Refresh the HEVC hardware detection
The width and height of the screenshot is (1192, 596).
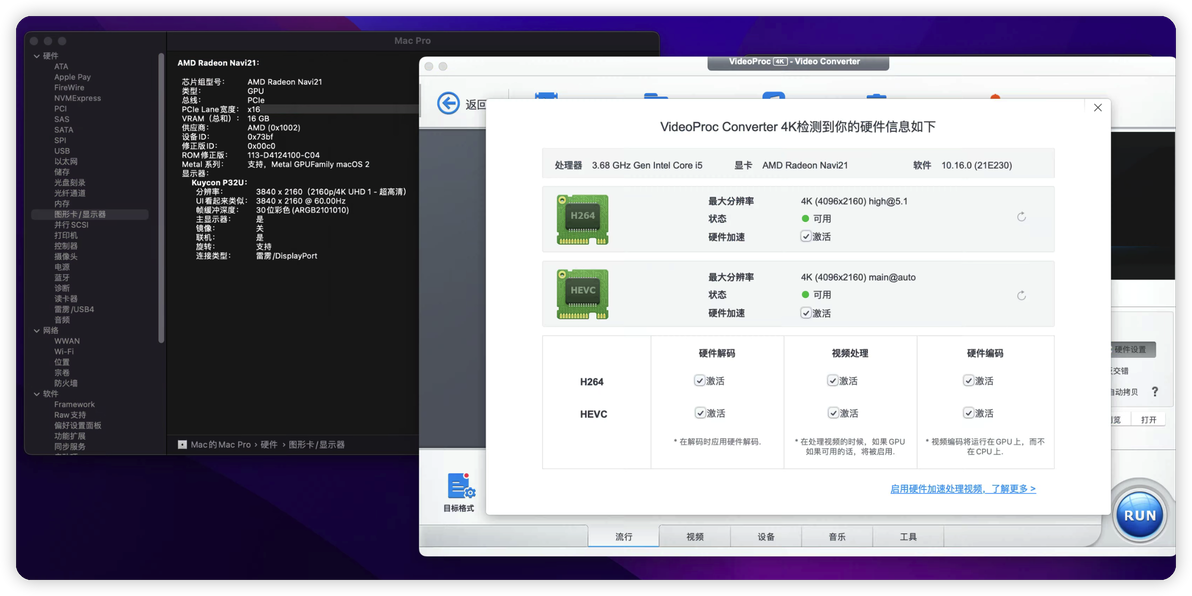click(1022, 295)
